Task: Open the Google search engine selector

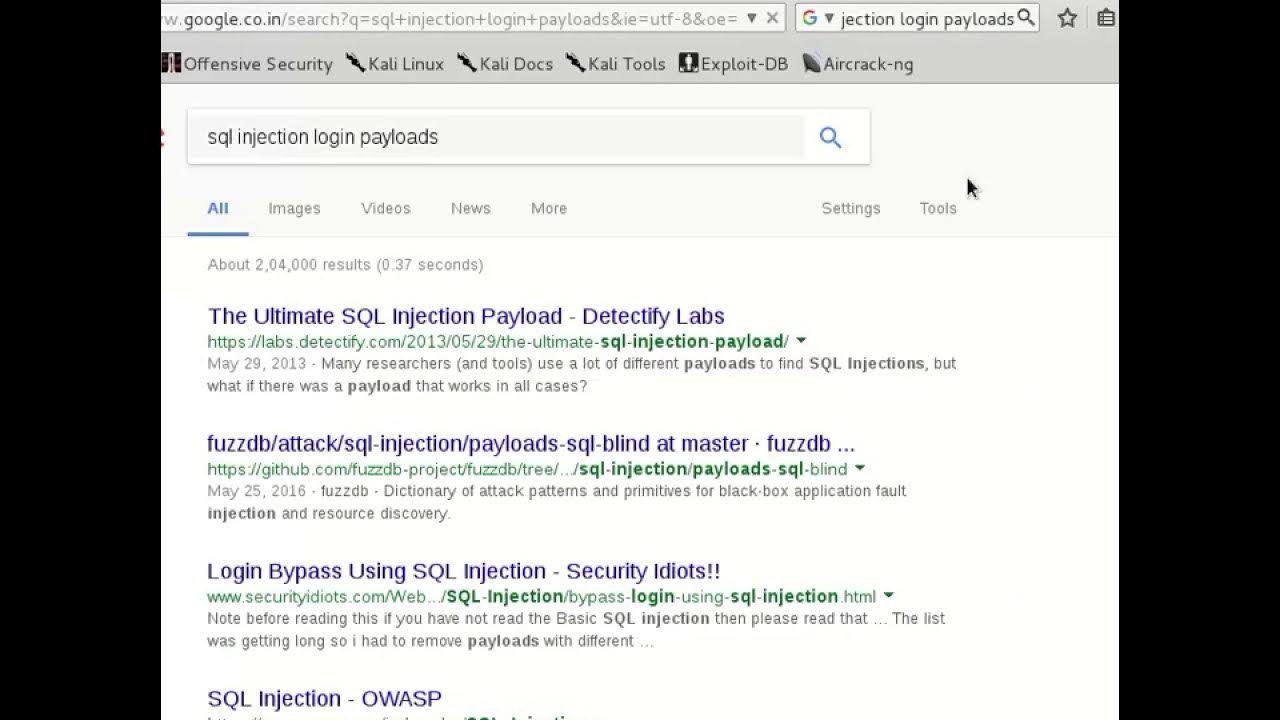Action: click(x=818, y=18)
